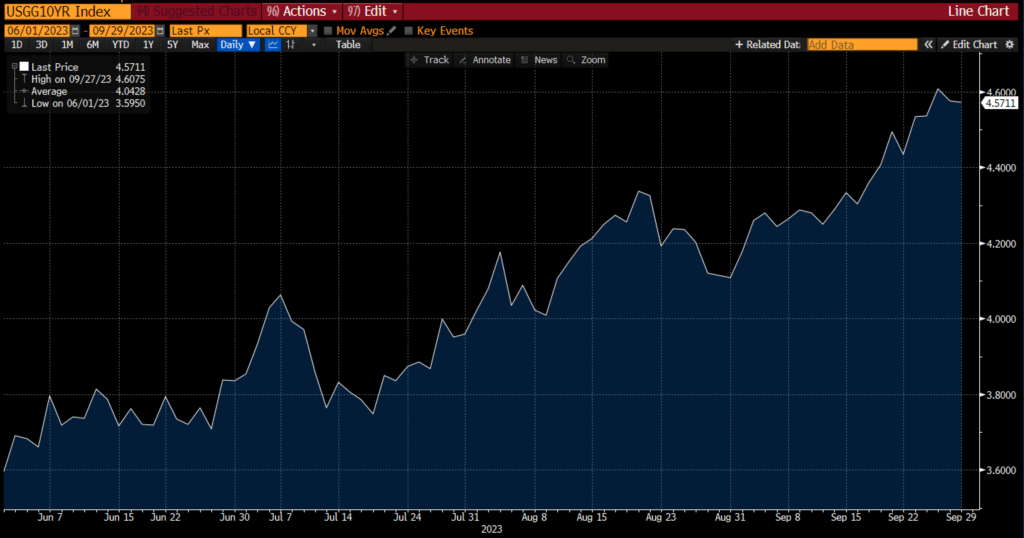
Task: Collapse toolbar with double-chevron icon
Action: point(929,45)
